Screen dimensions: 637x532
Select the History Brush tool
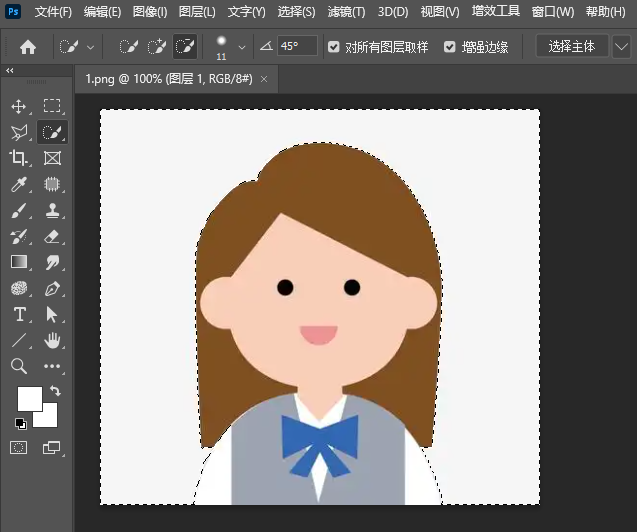coord(19,236)
